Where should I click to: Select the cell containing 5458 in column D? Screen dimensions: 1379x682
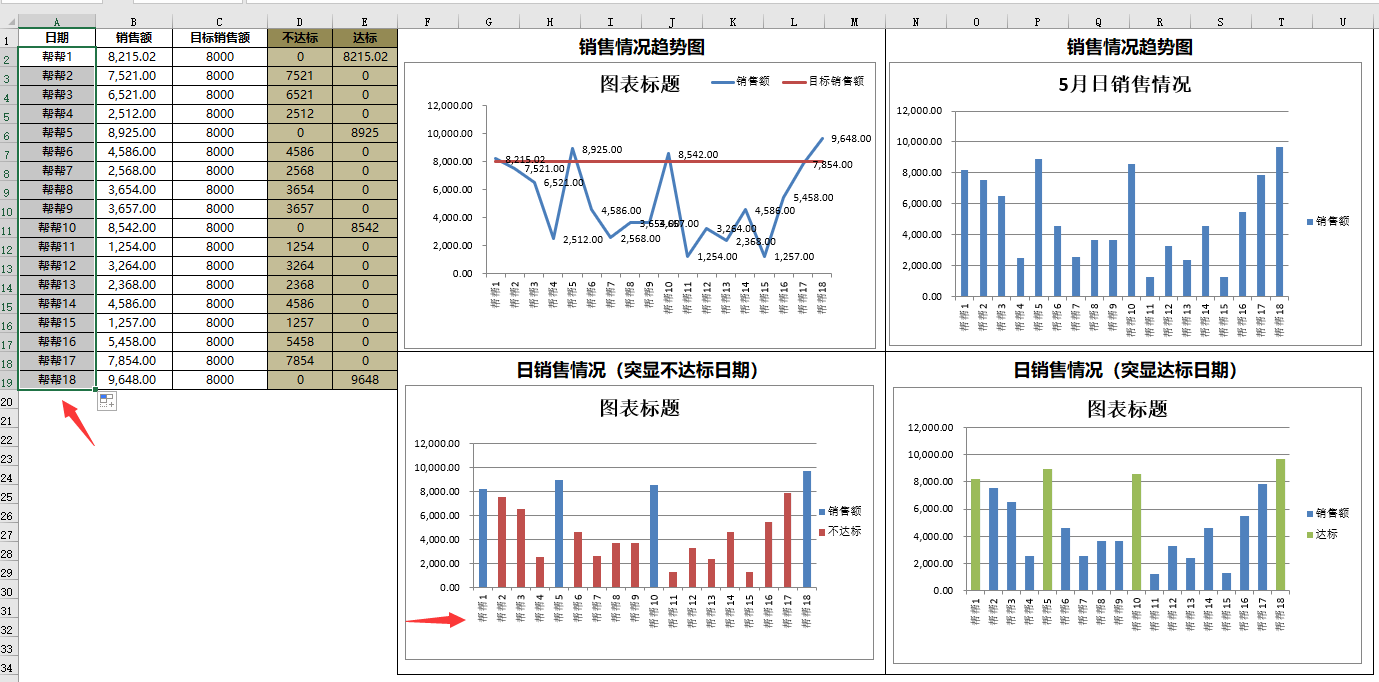(x=300, y=342)
